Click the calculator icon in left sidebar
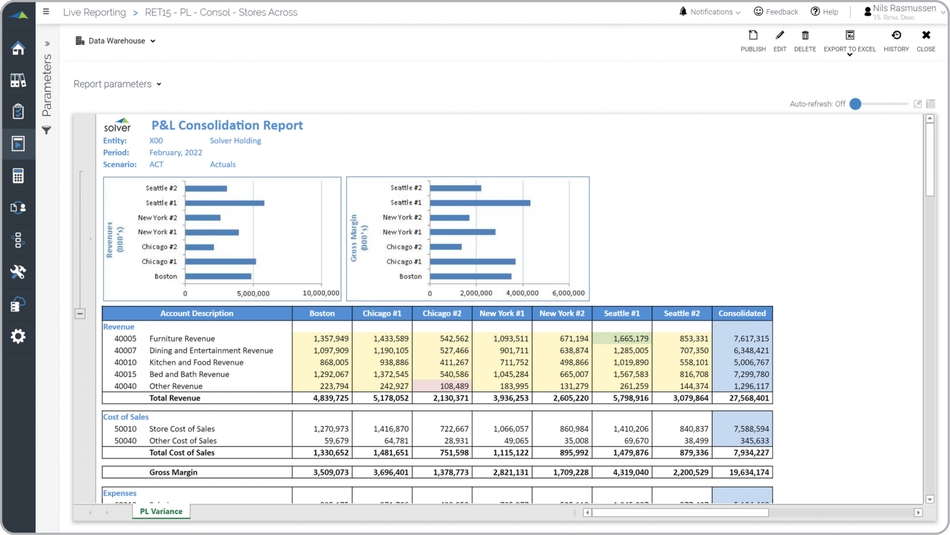 pyautogui.click(x=18, y=176)
